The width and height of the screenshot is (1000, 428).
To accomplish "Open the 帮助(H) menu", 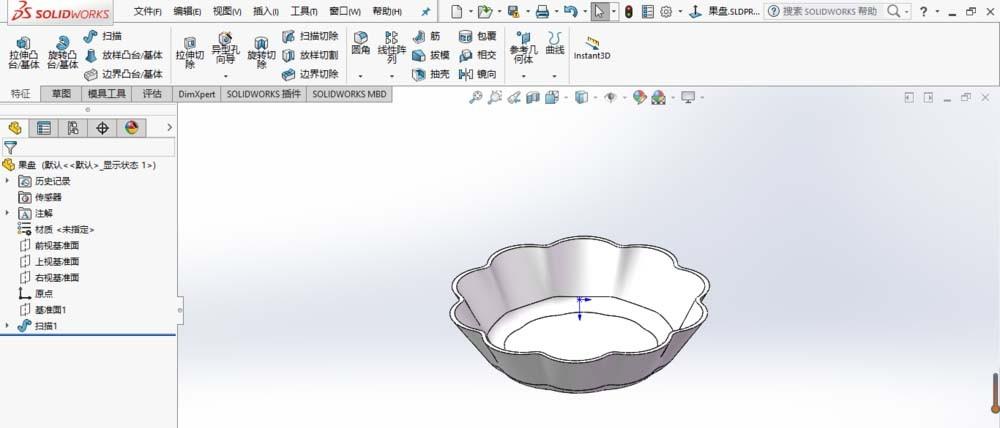I will pyautogui.click(x=387, y=11).
